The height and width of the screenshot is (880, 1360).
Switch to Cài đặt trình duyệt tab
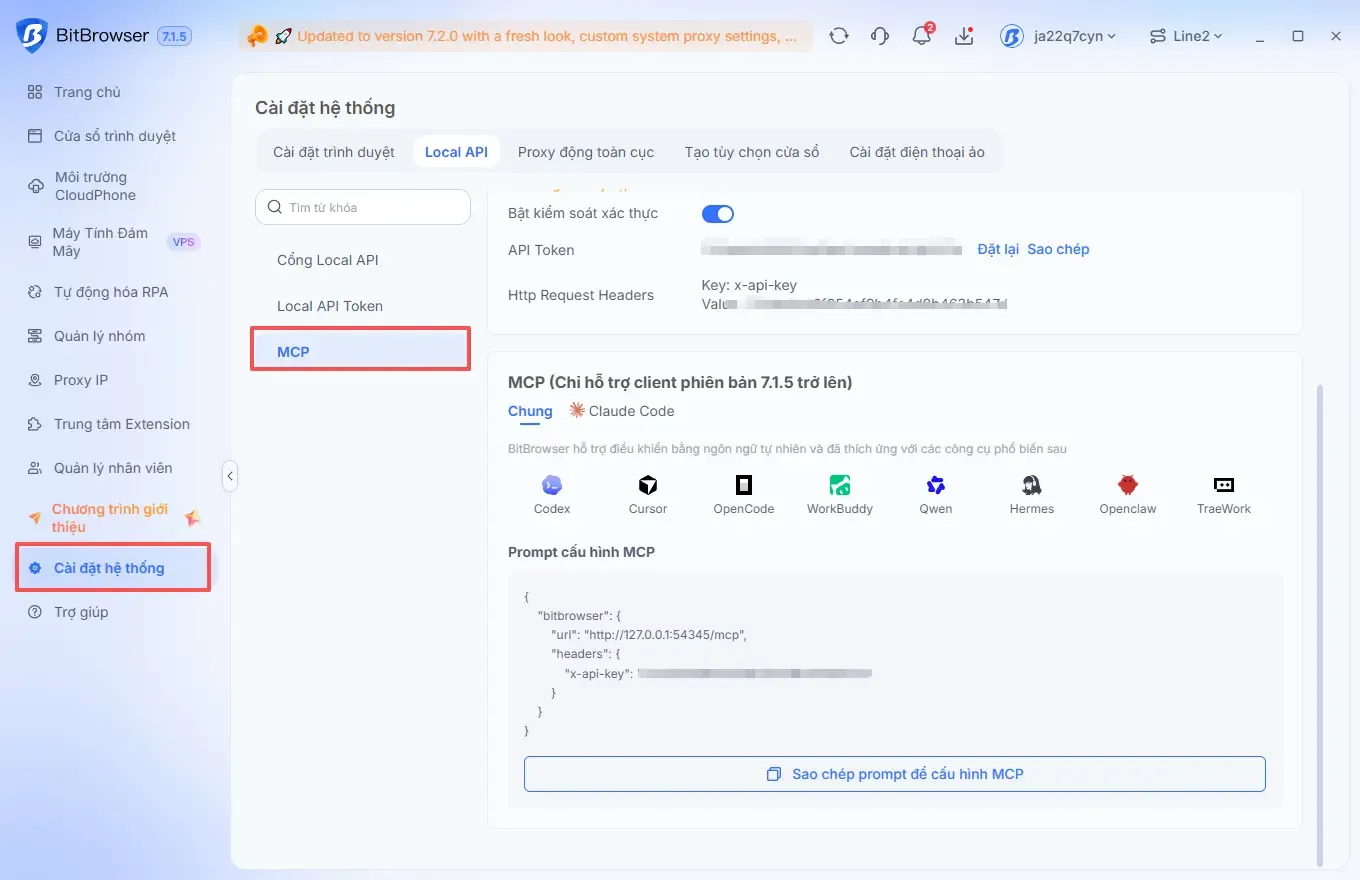click(334, 152)
